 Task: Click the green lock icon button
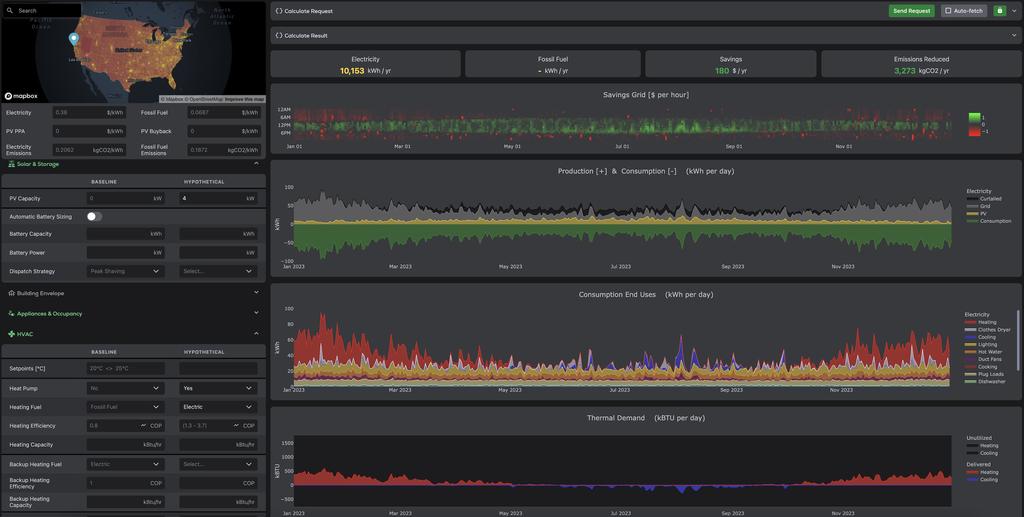tap(999, 10)
